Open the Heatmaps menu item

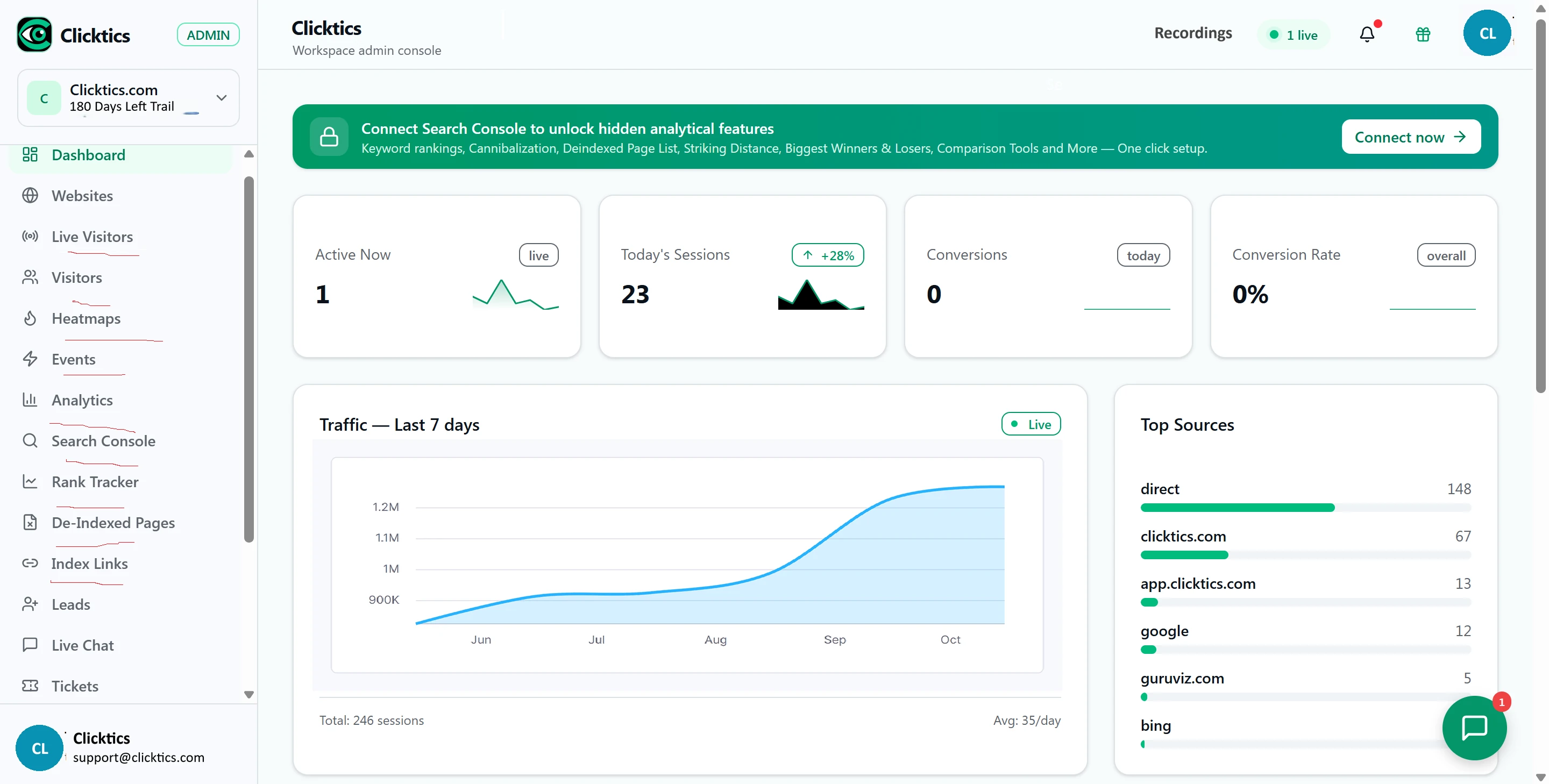(120, 319)
